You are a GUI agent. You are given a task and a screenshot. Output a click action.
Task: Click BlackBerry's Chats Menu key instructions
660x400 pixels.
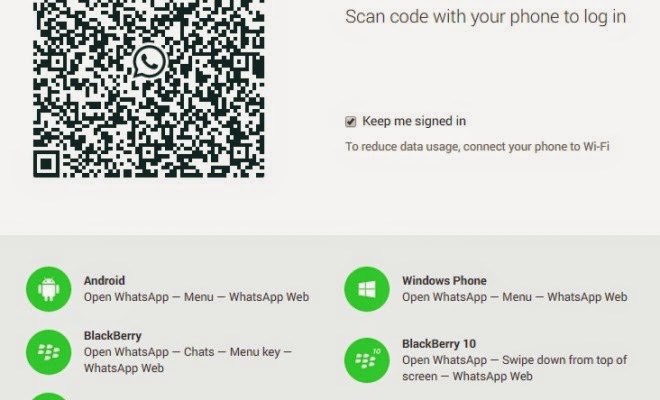[x=188, y=360]
